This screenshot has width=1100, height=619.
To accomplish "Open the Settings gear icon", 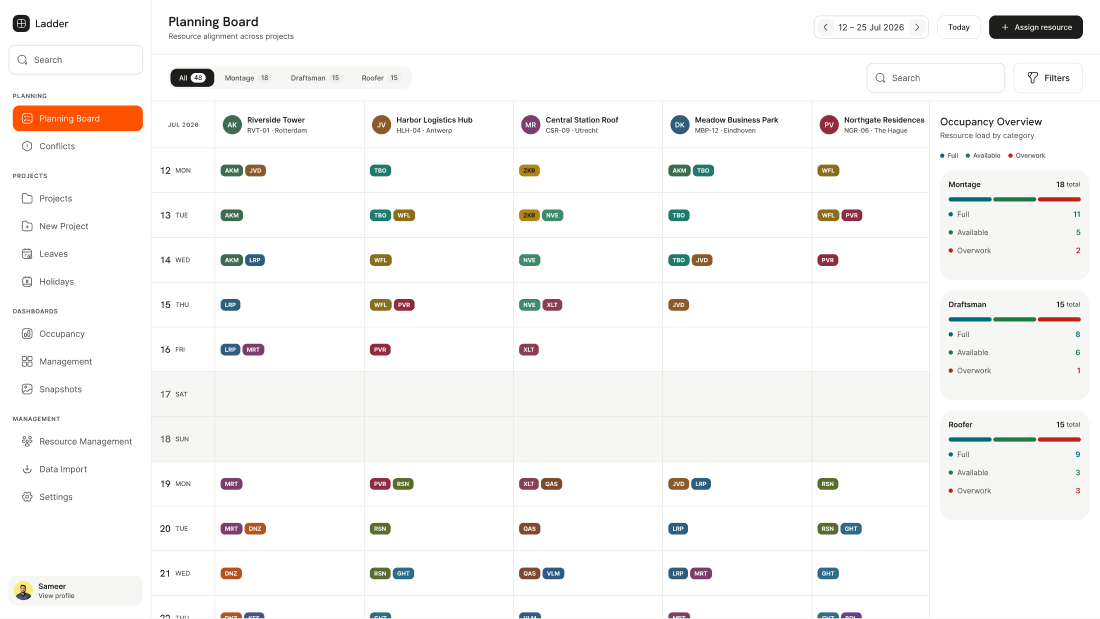I will pyautogui.click(x=27, y=497).
